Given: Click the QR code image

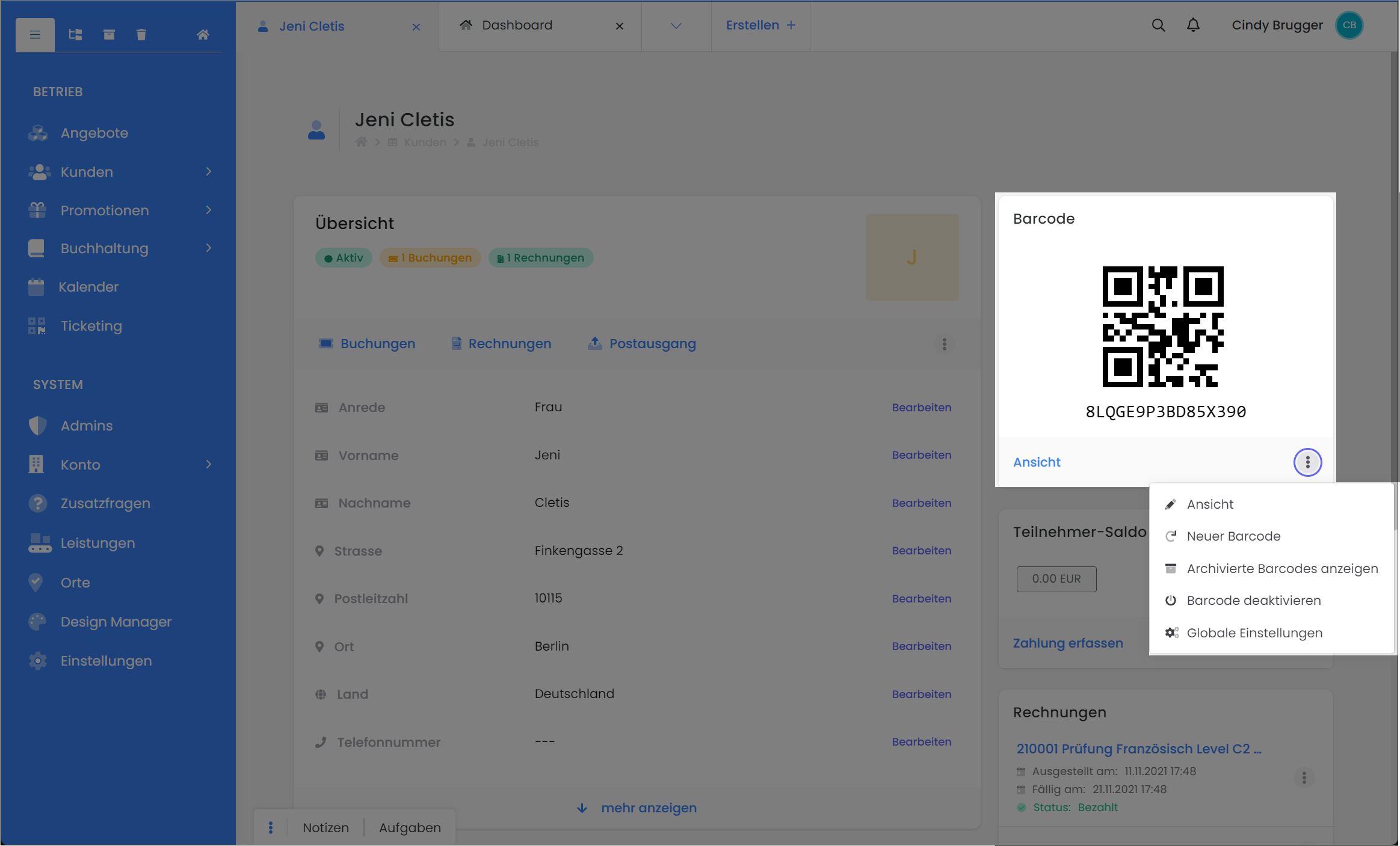Looking at the screenshot, I should 1162,326.
